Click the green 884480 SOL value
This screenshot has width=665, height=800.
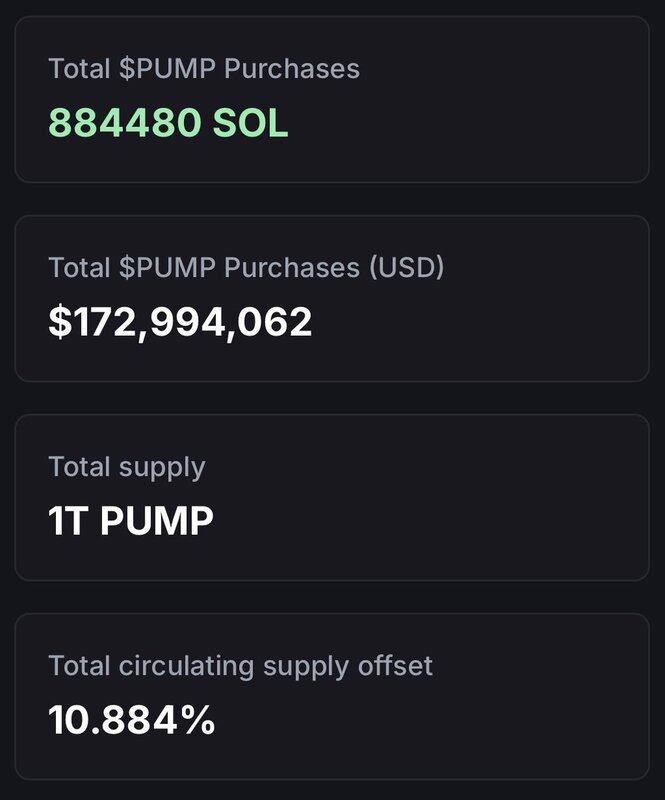168,123
